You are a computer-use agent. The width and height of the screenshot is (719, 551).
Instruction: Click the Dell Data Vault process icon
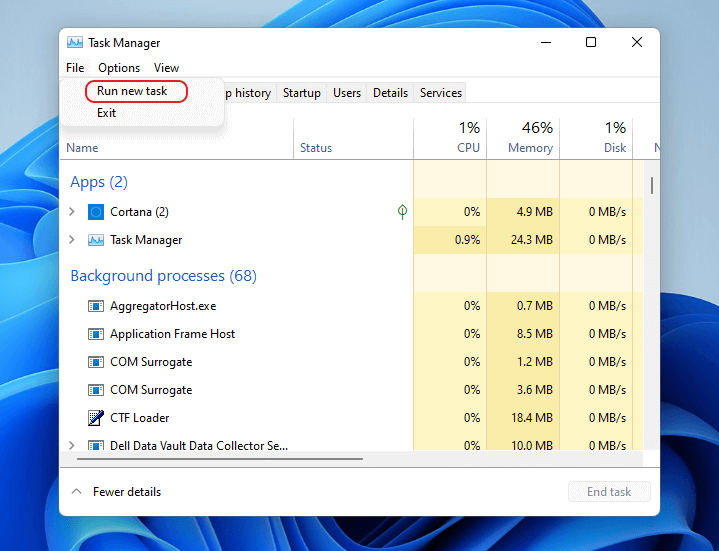point(96,445)
